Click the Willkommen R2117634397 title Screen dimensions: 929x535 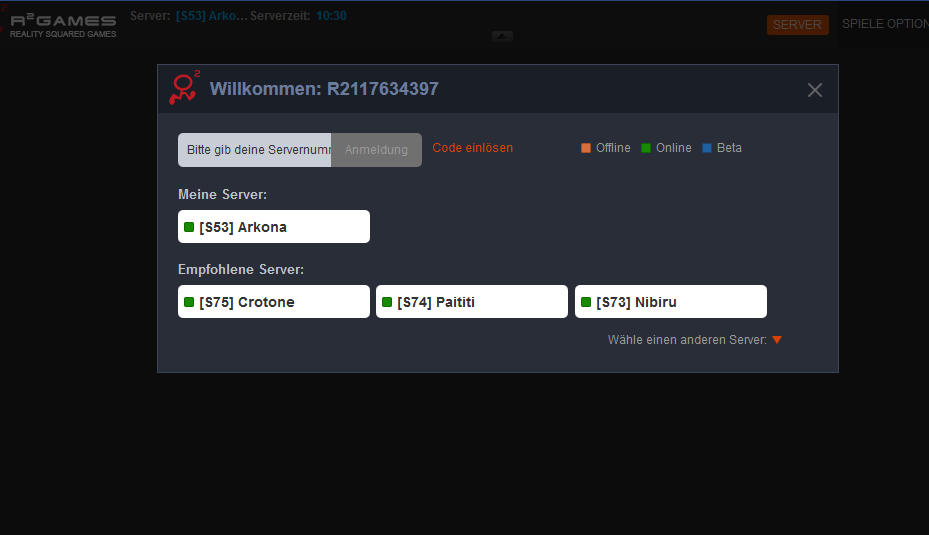point(324,89)
